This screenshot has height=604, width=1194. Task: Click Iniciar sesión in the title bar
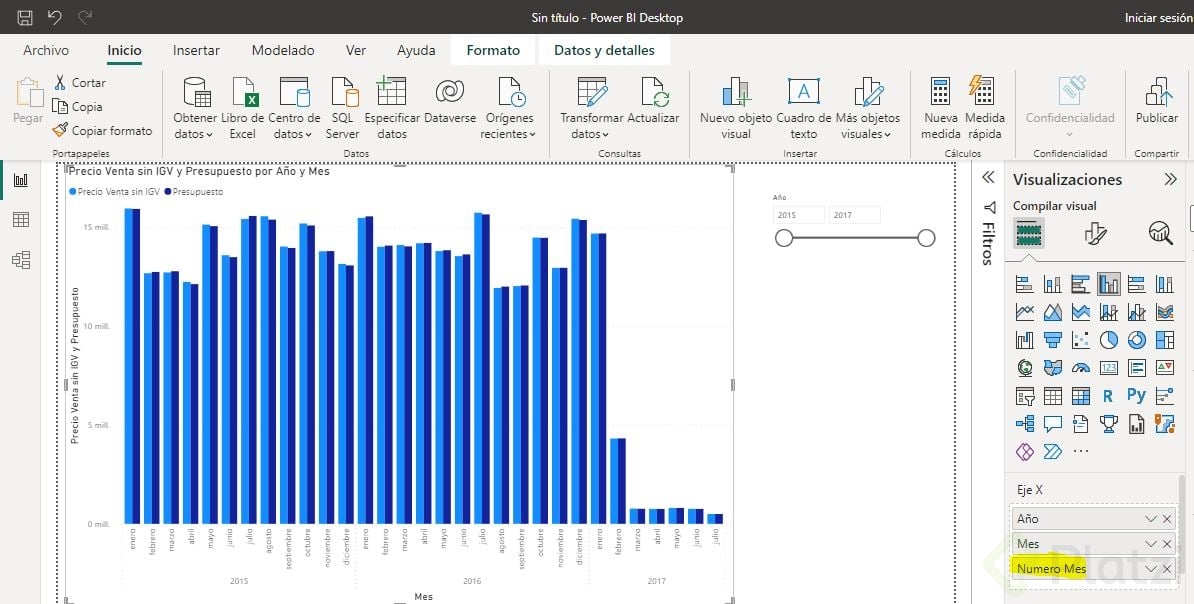[x=1157, y=18]
